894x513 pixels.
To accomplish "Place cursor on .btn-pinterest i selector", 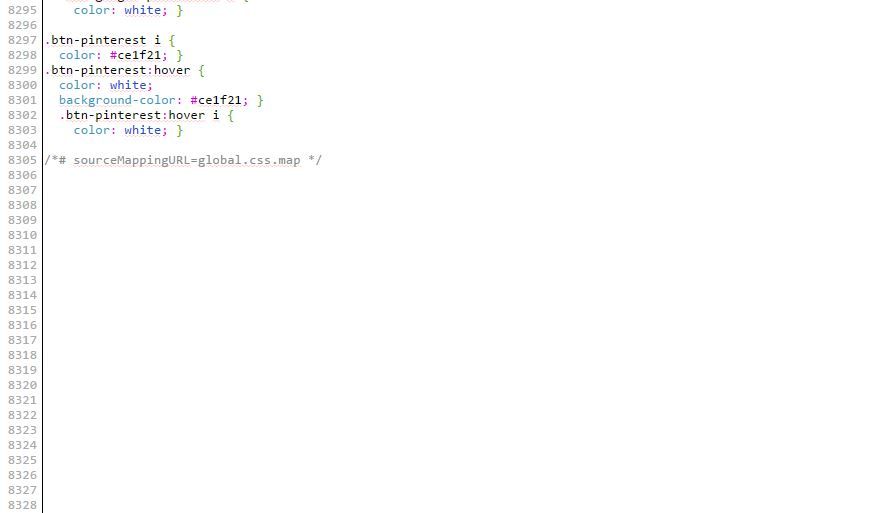I will (x=103, y=40).
